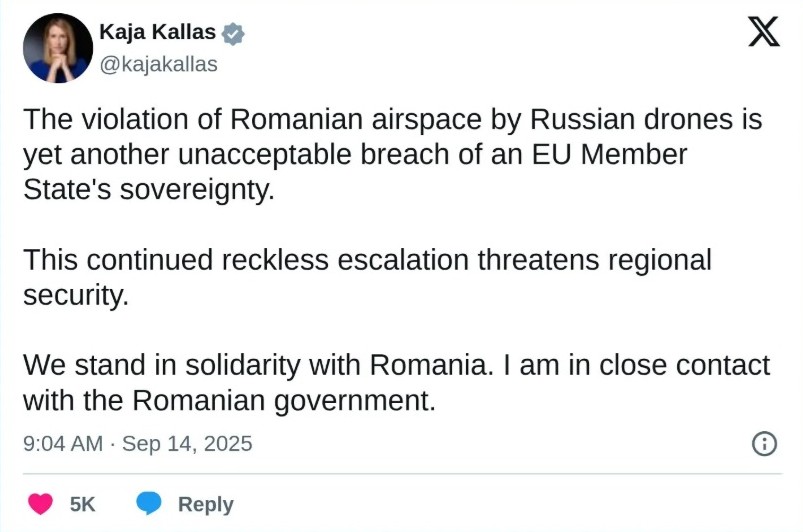803x532 pixels.
Task: Click the 9:04 AM time in the timestamp
Action: pyautogui.click(x=62, y=443)
